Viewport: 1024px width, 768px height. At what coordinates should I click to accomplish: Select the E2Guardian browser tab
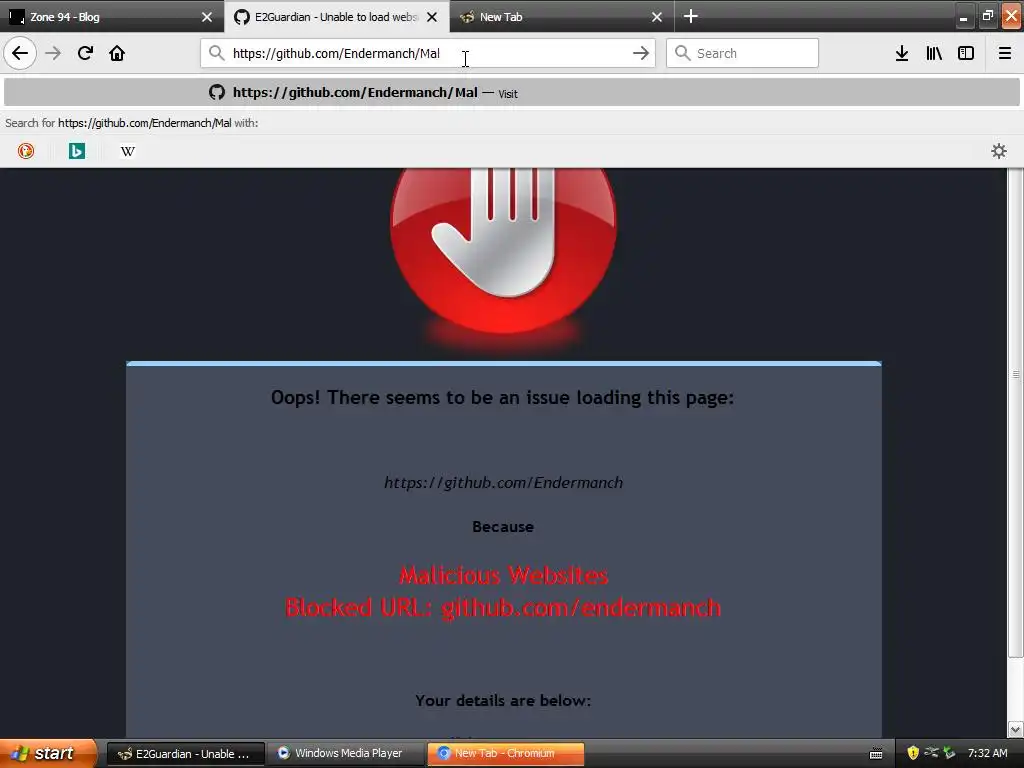click(336, 17)
